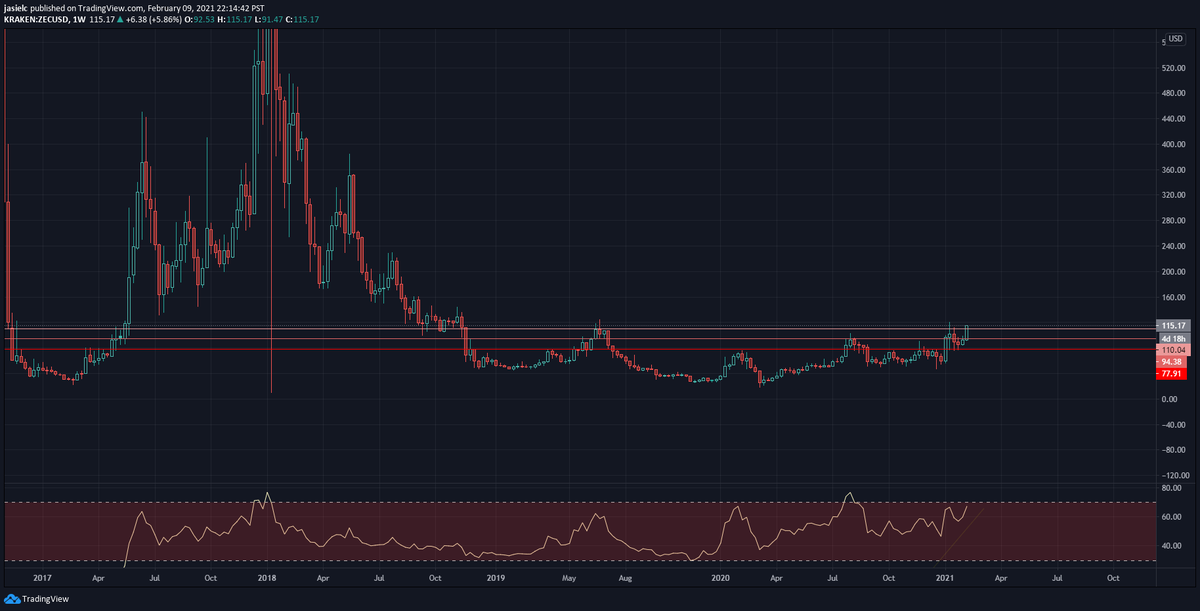
Task: Click the 520.00 price axis tick
Action: coord(1172,68)
